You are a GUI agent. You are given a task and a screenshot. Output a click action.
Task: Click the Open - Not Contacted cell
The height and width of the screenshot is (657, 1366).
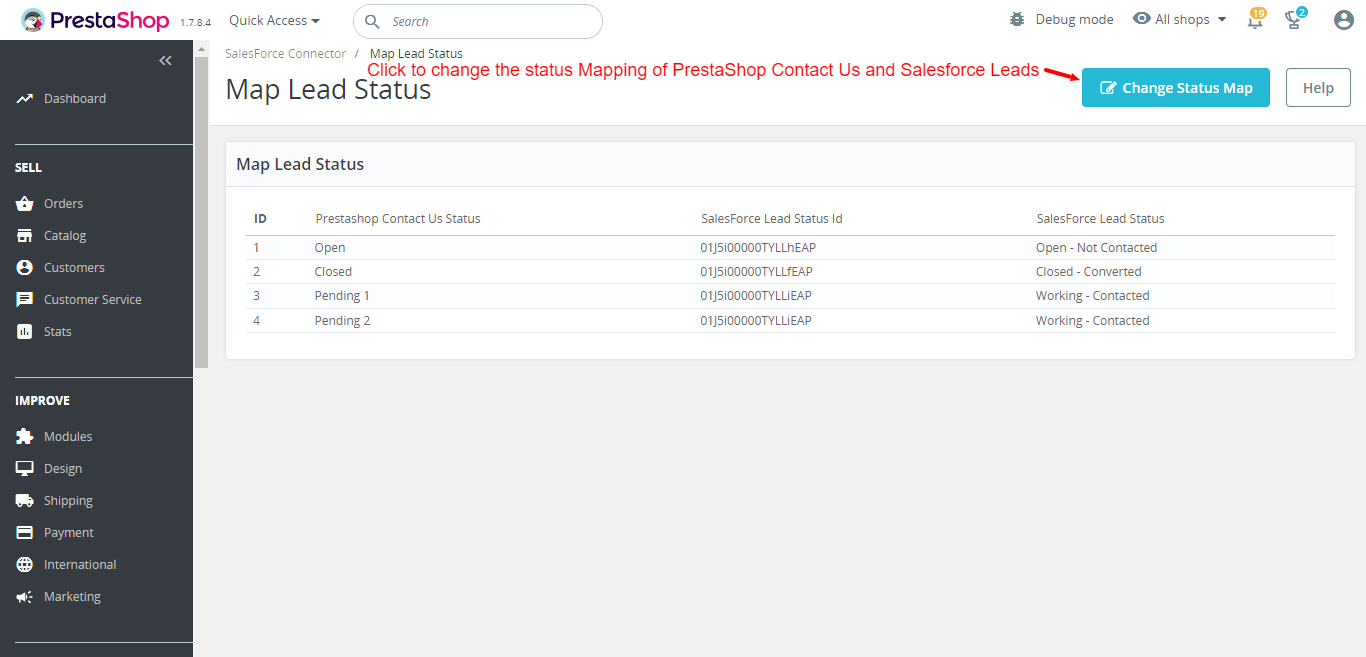click(x=1096, y=248)
